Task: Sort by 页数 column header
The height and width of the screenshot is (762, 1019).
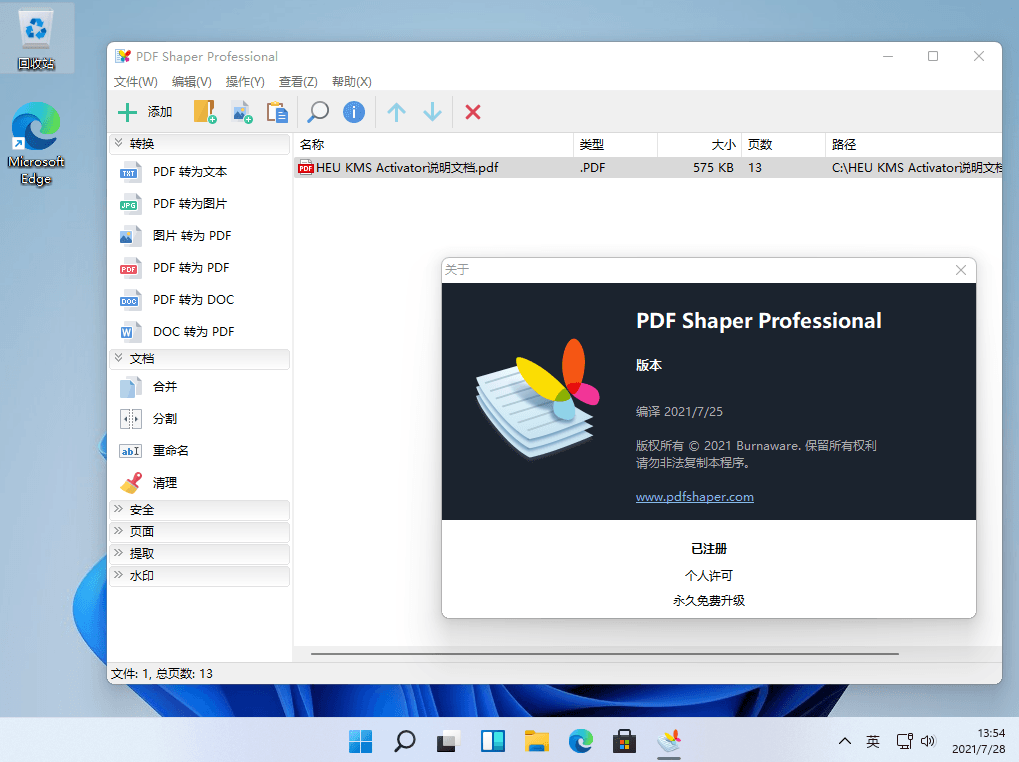Action: tap(783, 145)
